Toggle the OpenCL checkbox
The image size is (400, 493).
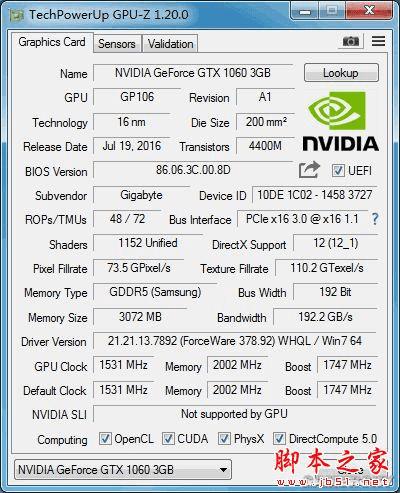pos(105,438)
